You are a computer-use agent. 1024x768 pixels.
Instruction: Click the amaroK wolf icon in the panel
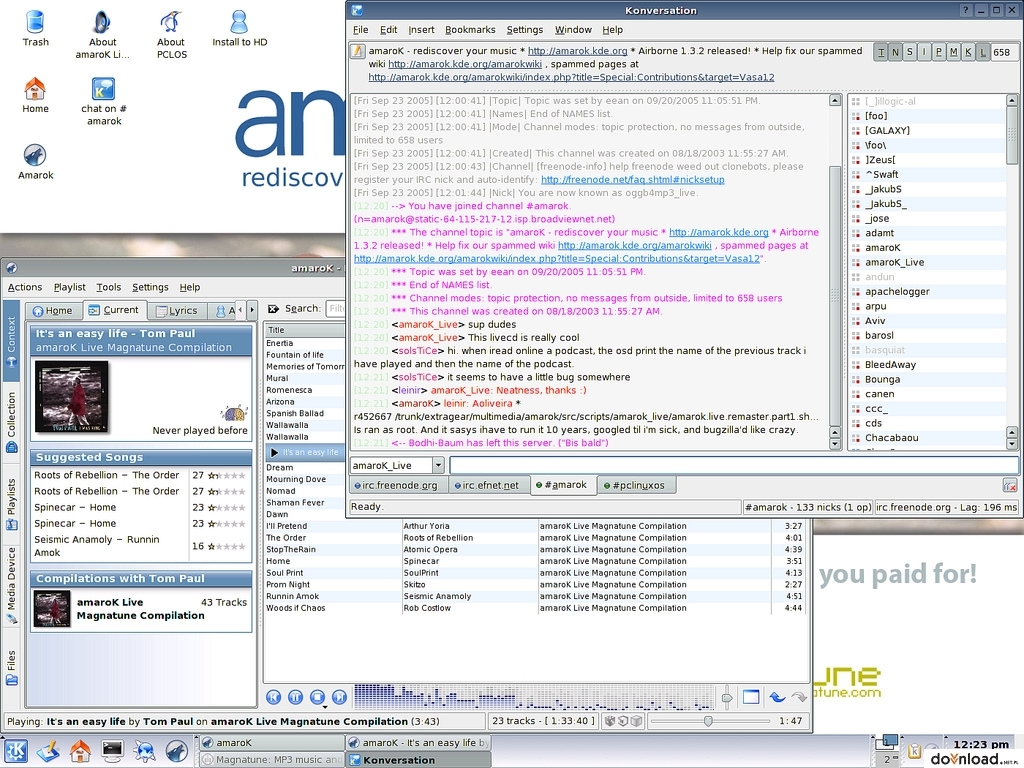(176, 751)
